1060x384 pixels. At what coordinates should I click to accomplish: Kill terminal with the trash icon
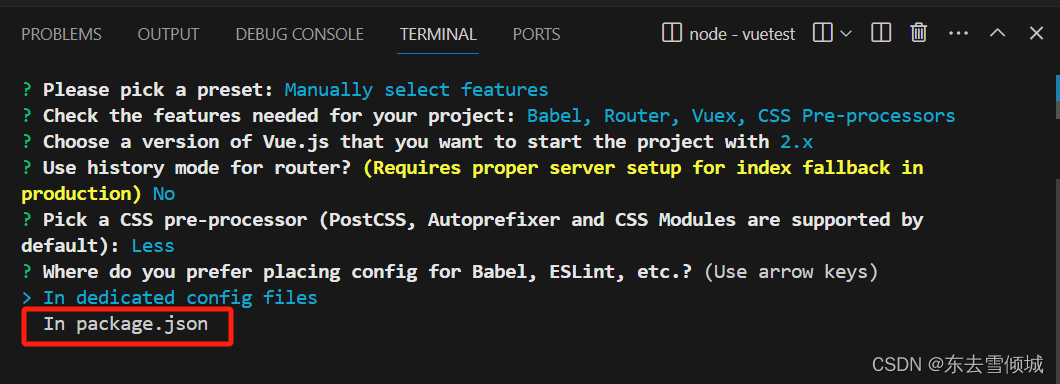918,32
